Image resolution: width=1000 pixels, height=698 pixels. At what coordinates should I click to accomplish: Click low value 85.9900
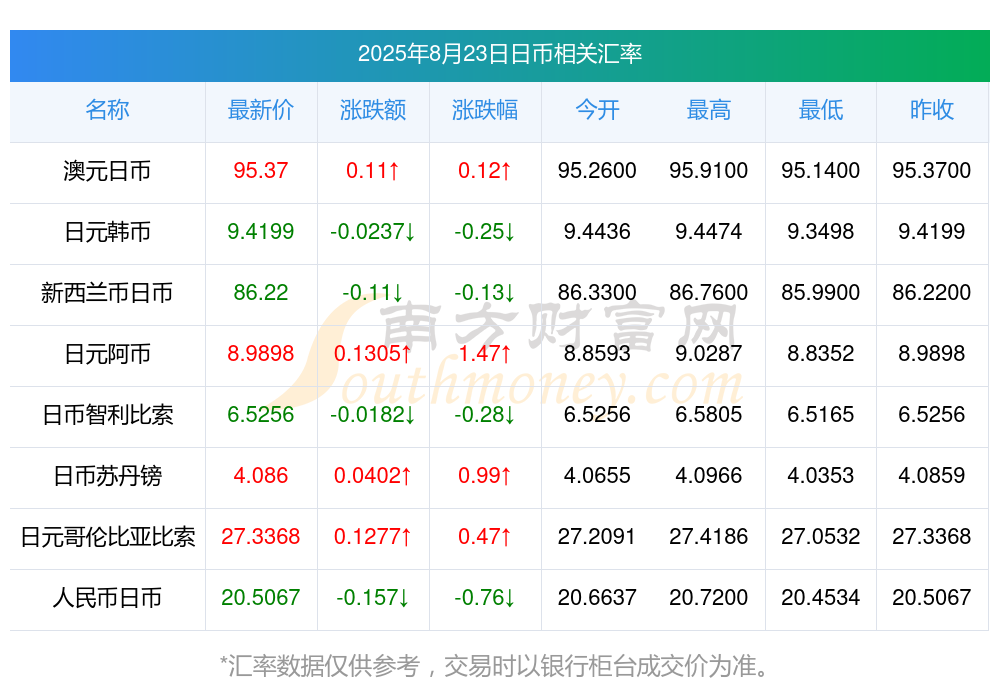point(821,293)
